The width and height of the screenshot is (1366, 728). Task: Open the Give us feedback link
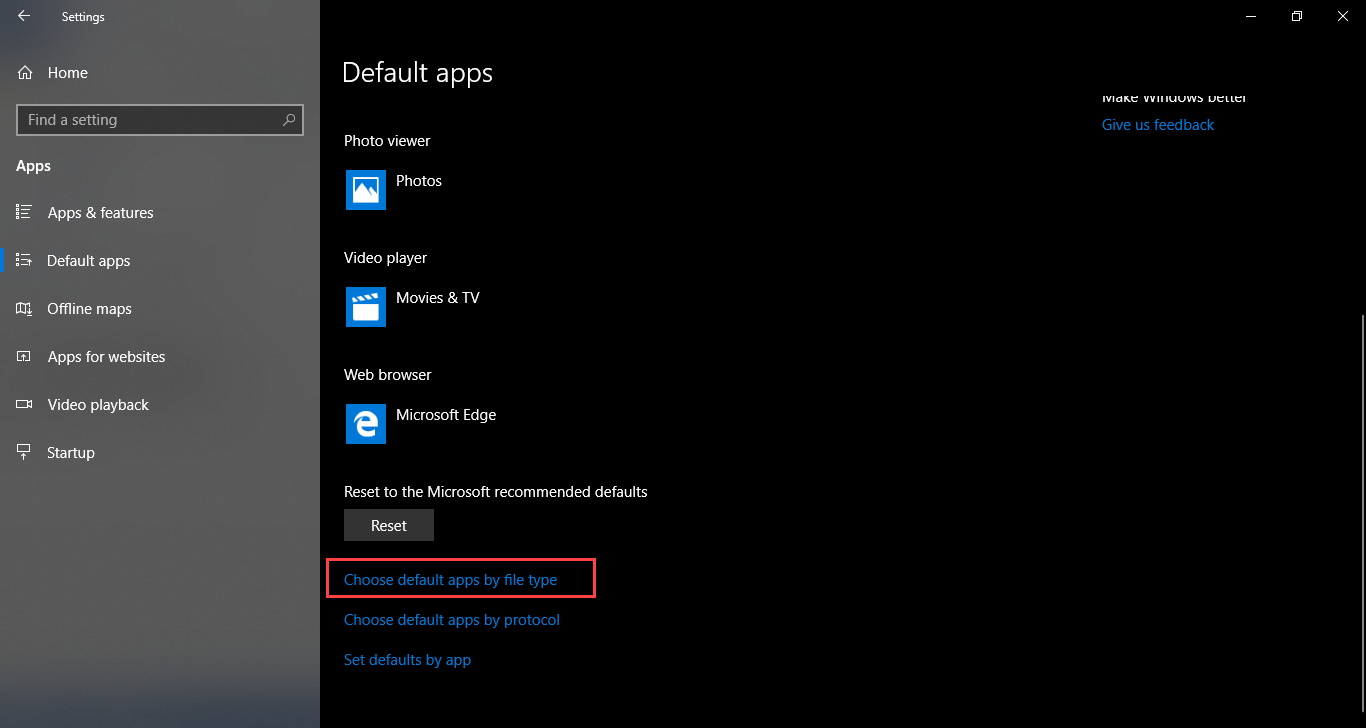click(x=1157, y=124)
